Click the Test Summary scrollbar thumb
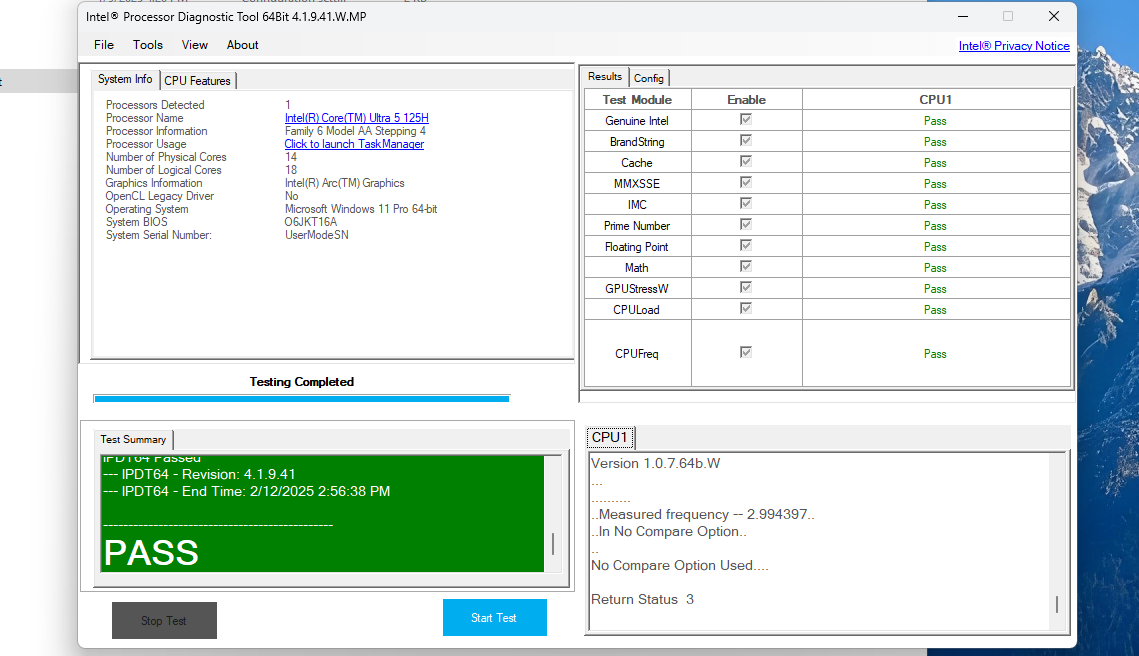 (x=554, y=544)
